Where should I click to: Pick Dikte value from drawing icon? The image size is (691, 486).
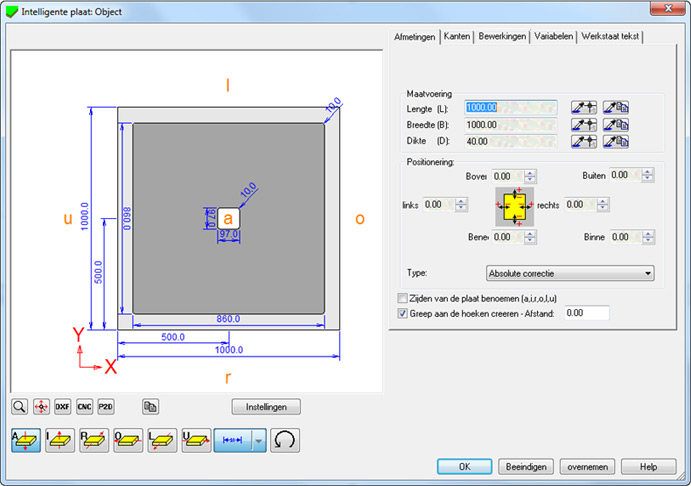coord(584,141)
